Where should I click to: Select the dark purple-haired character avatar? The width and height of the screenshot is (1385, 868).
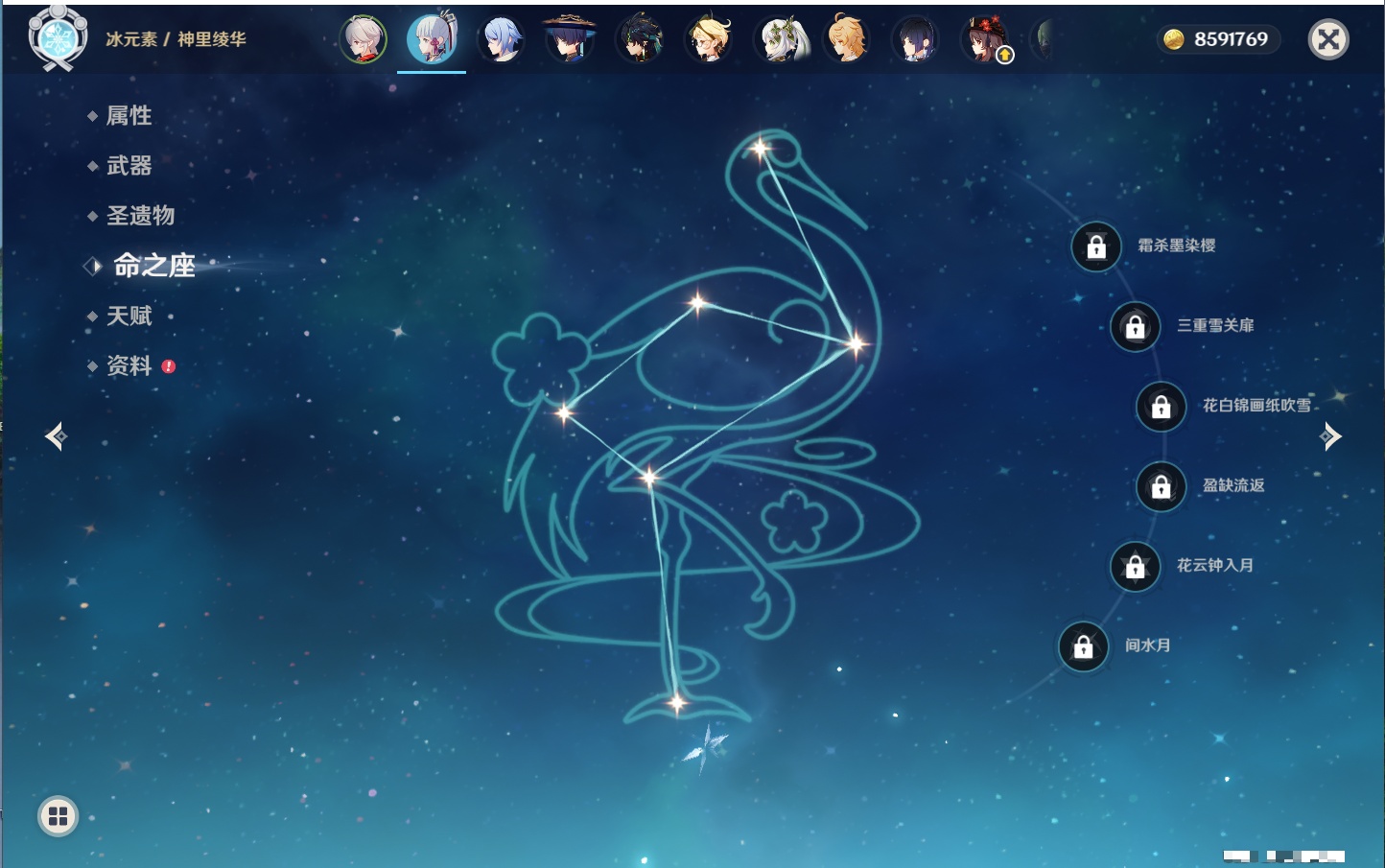pyautogui.click(x=916, y=39)
